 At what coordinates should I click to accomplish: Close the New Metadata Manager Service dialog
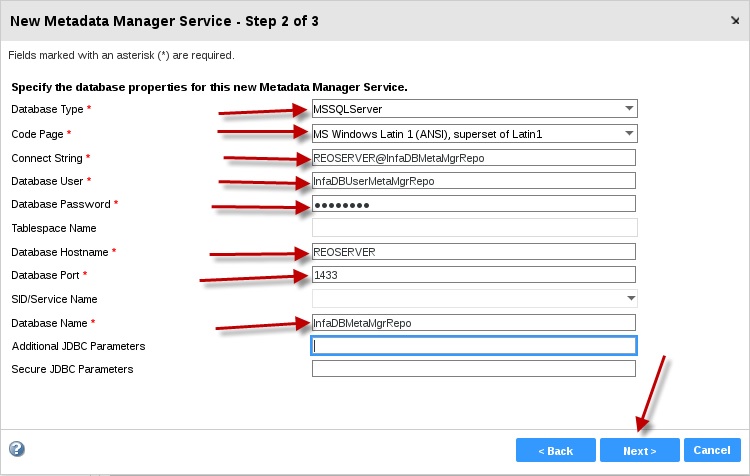735,21
